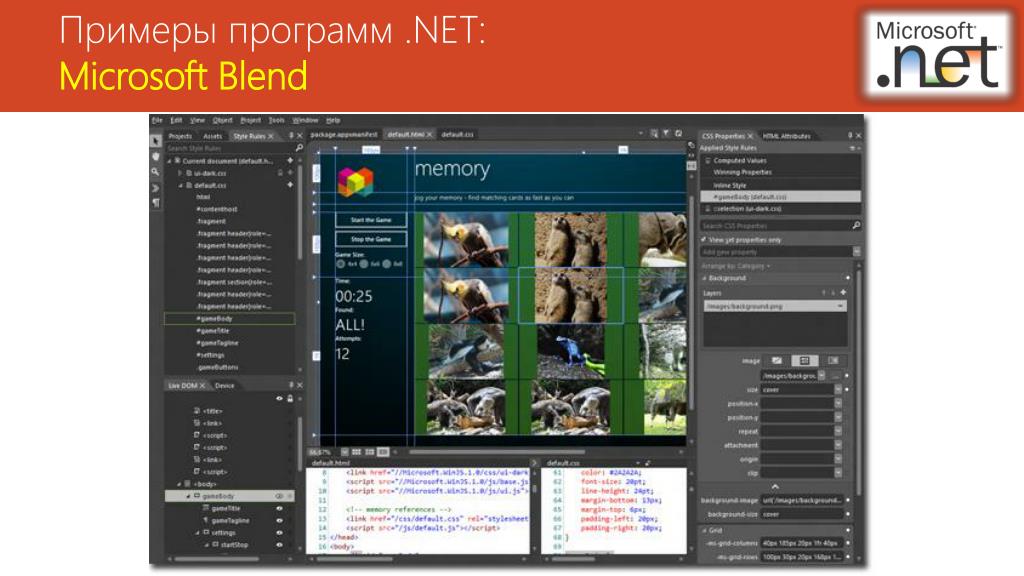This screenshot has width=1024, height=576.
Task: Click the browse ellipsis button for image path
Action: (x=835, y=376)
